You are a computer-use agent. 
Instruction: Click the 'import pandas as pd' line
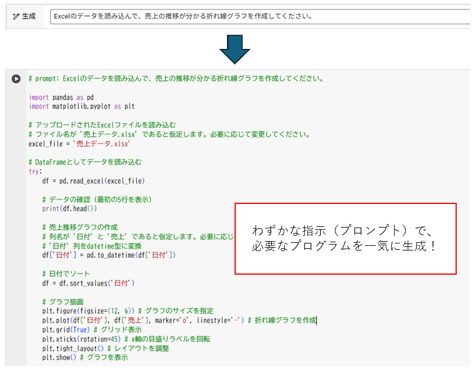pyautogui.click(x=61, y=97)
